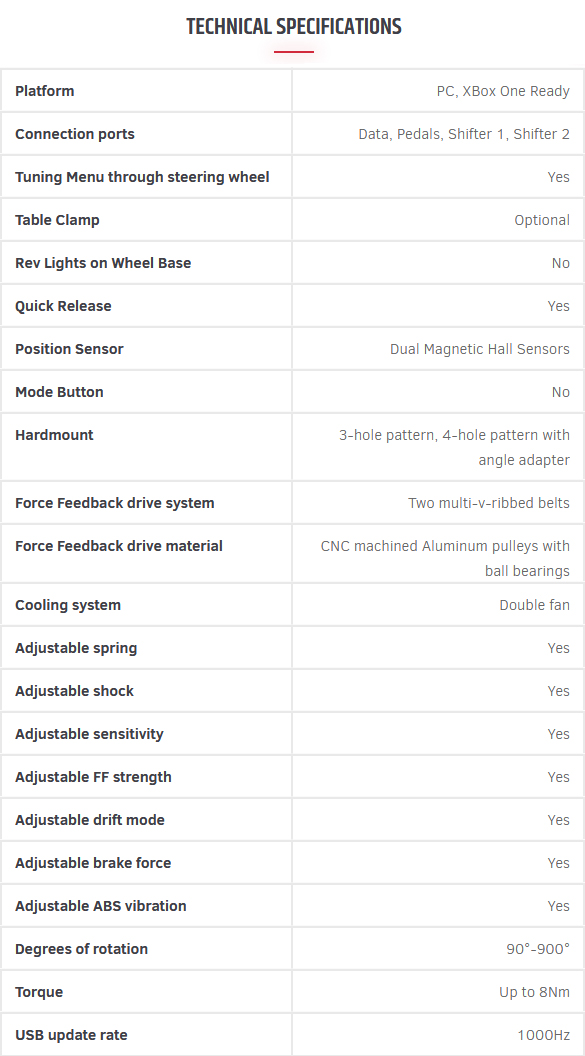Select the Adjustable FF strength label
Viewport: 585px width, 1056px height.
coord(93,777)
